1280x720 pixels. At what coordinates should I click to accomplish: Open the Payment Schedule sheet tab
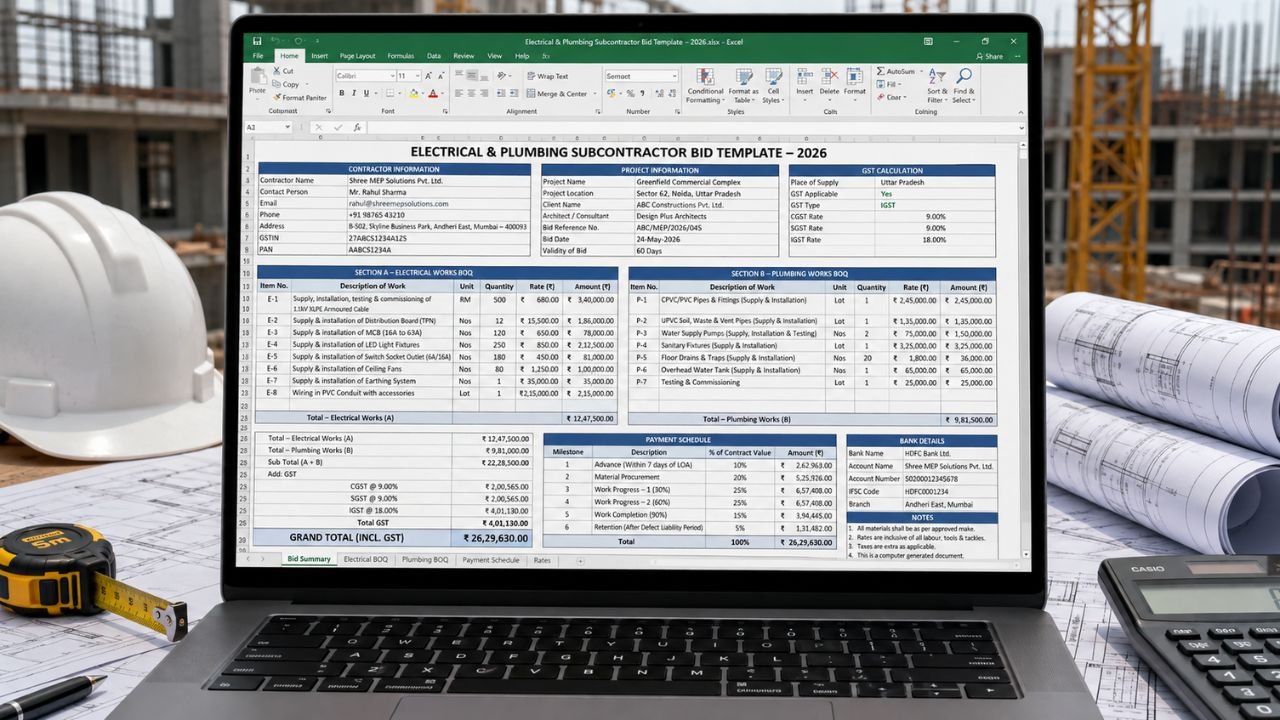click(490, 560)
